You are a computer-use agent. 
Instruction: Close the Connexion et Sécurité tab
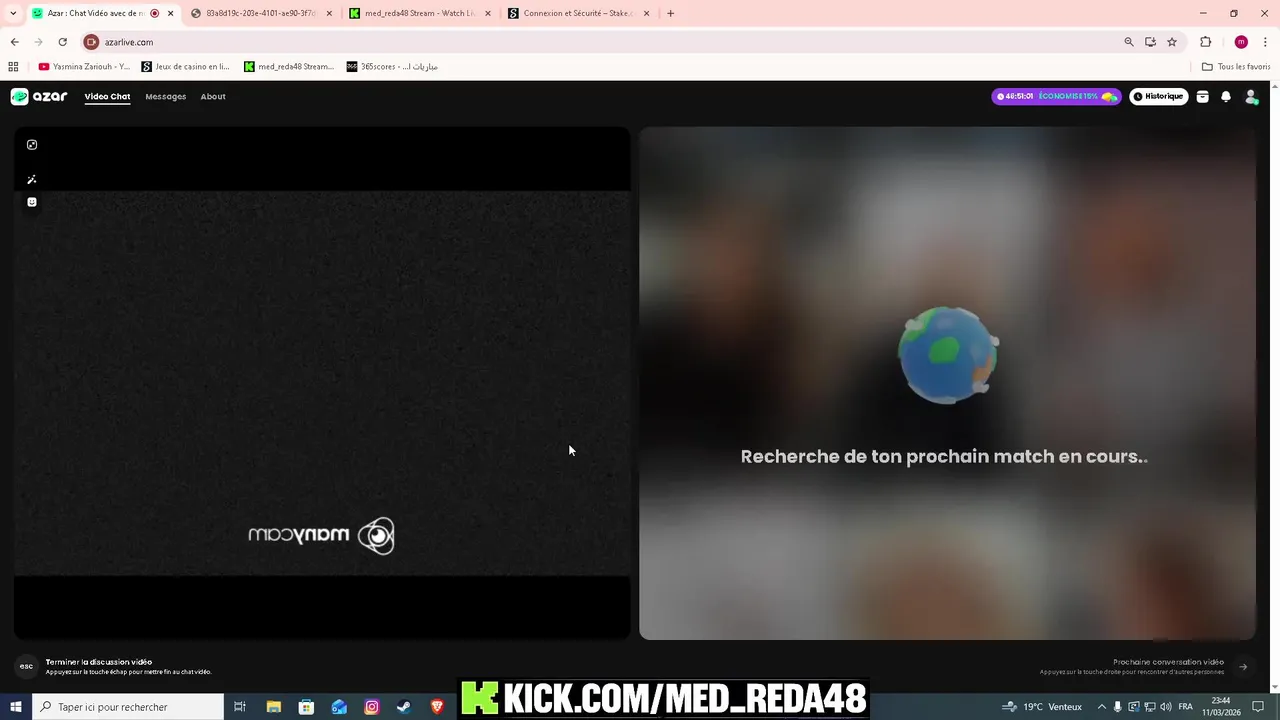646,13
